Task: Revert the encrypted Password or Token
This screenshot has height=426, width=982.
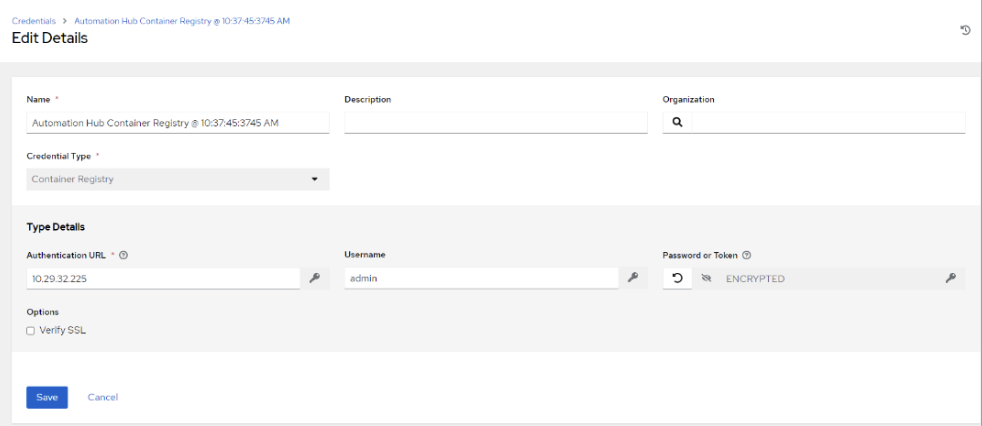Action: coord(678,278)
